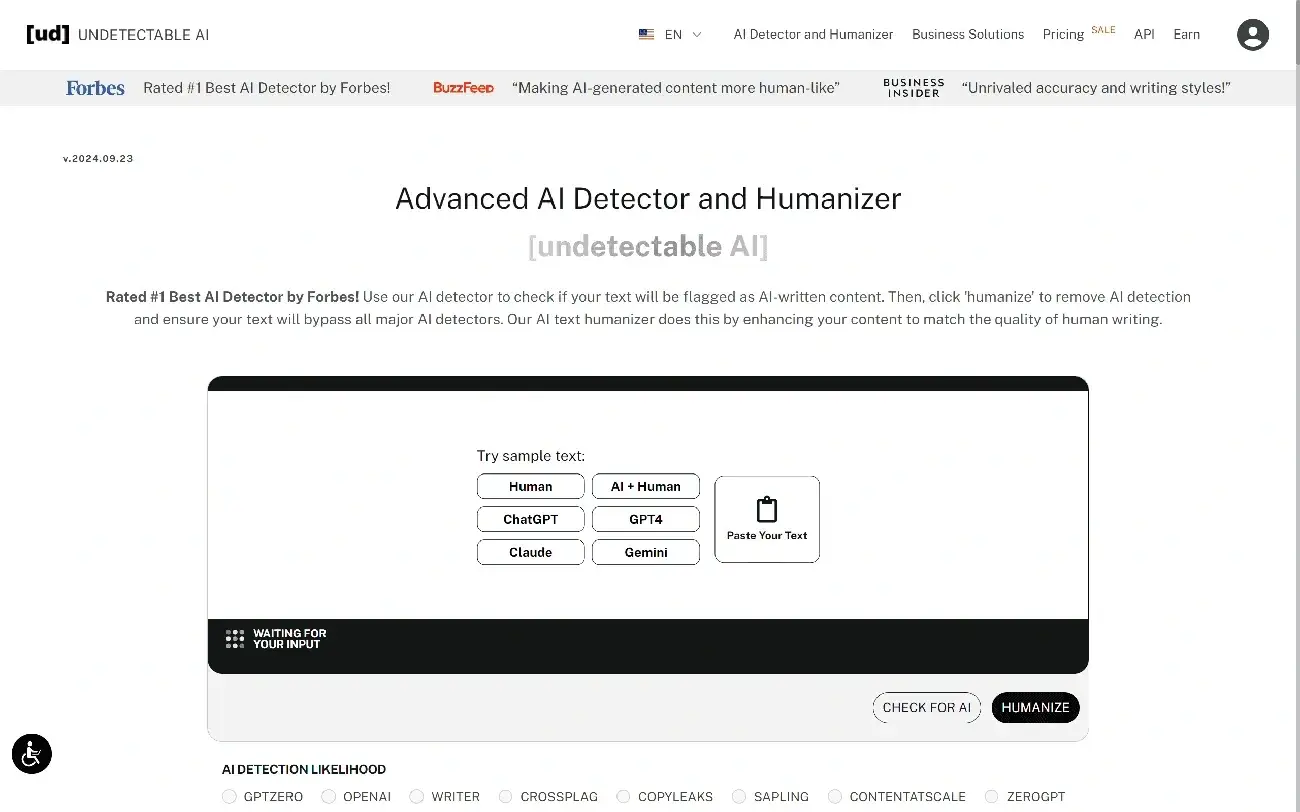Open the API menu link
Screen dimensions: 1300x812
coord(1144,34)
